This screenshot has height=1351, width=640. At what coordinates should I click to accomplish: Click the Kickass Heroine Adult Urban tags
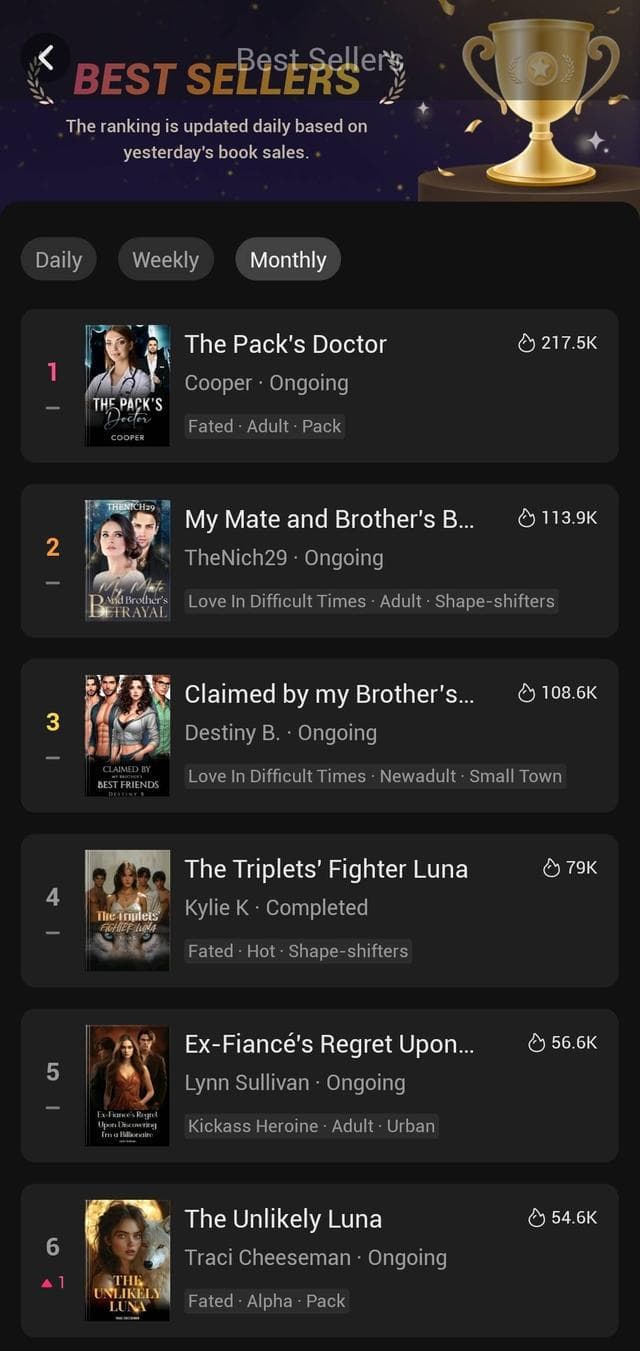[x=311, y=1126]
